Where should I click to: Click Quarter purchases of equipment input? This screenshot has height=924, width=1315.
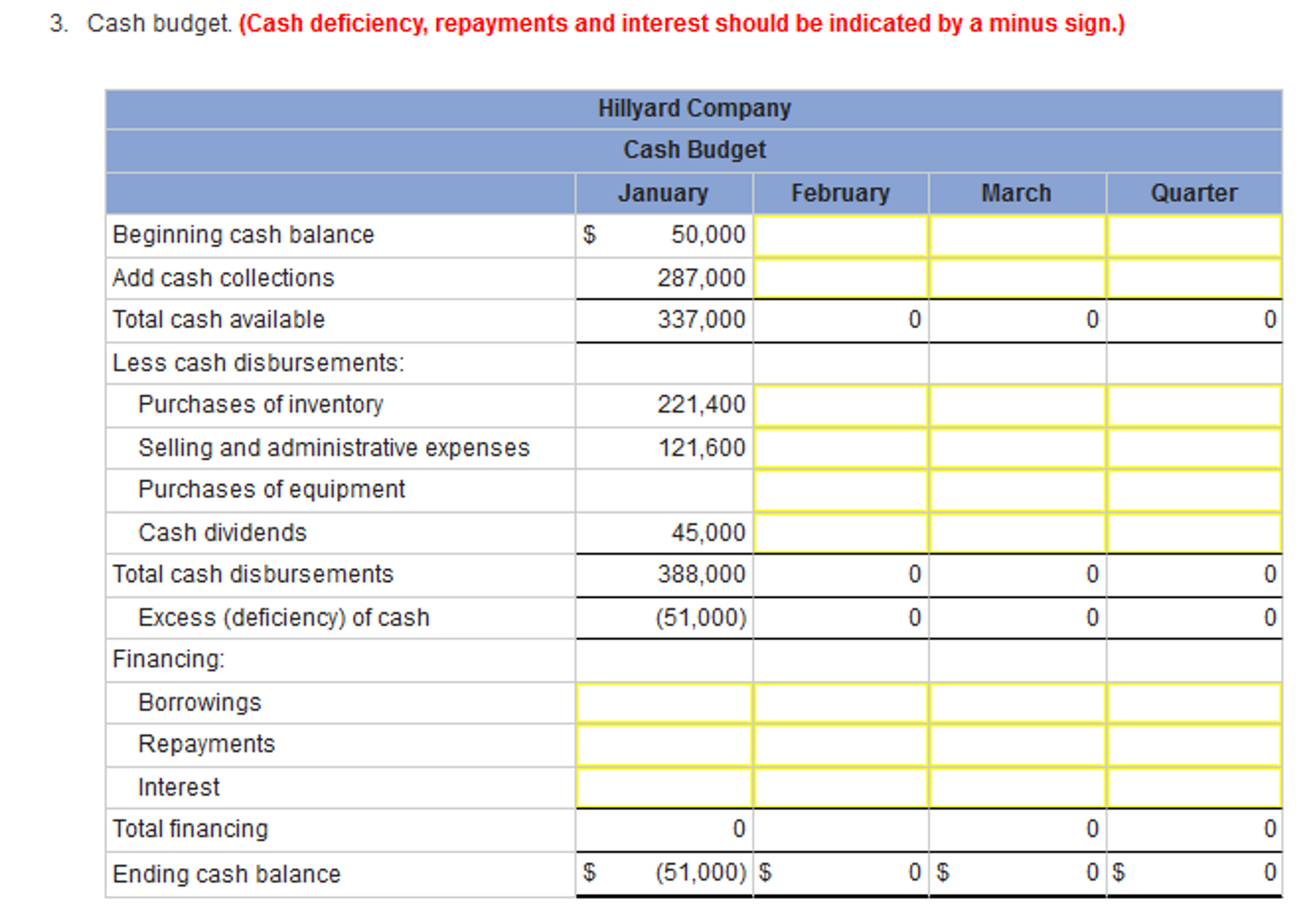pos(1194,490)
